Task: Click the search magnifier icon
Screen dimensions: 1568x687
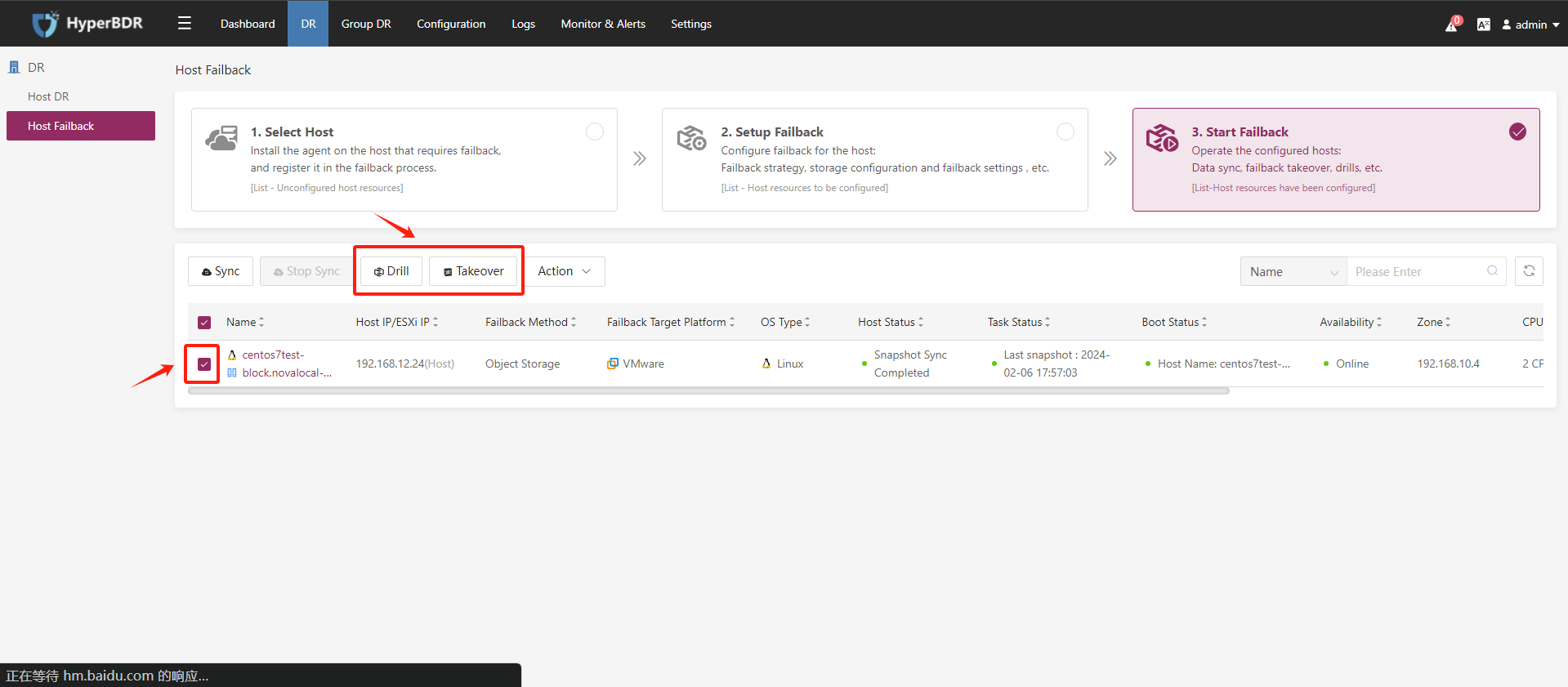Action: click(1492, 271)
